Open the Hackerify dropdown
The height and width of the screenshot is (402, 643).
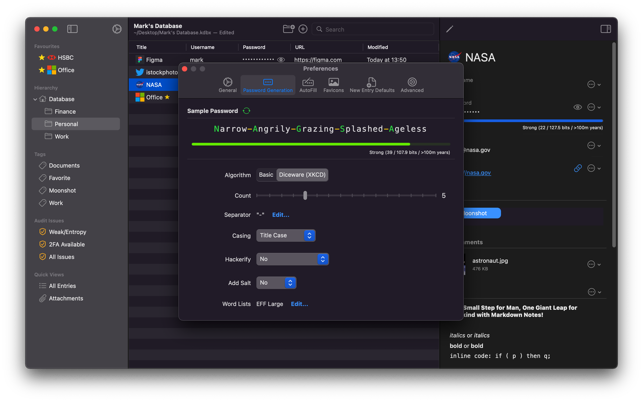tap(292, 259)
